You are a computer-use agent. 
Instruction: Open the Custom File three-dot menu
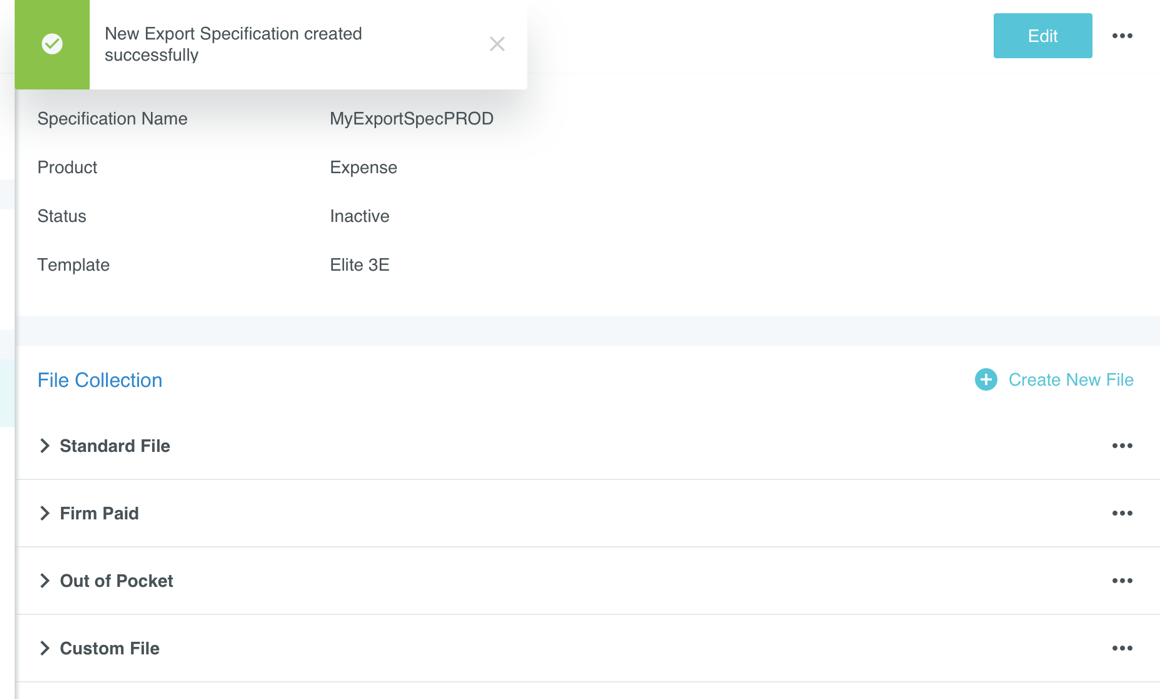click(1122, 648)
